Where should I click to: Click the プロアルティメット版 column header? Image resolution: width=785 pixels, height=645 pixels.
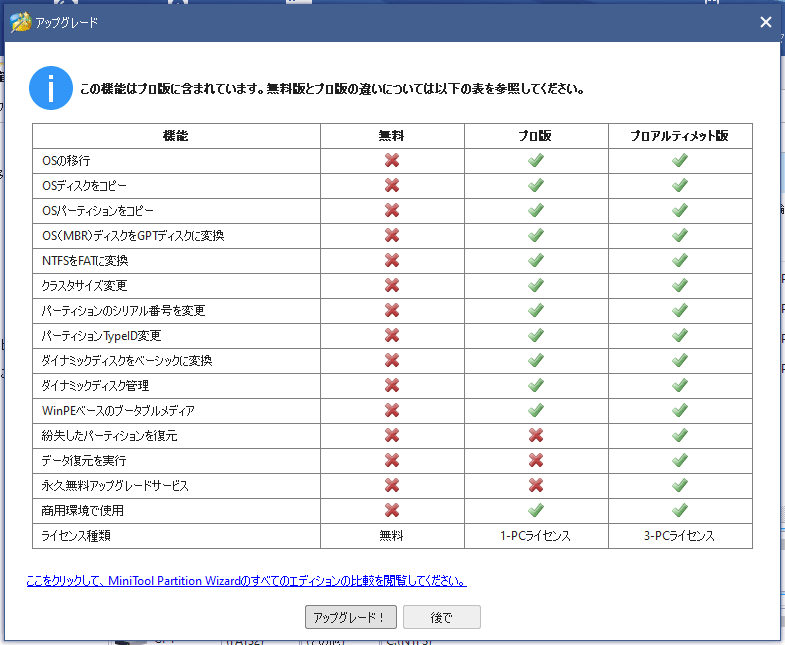tap(680, 135)
